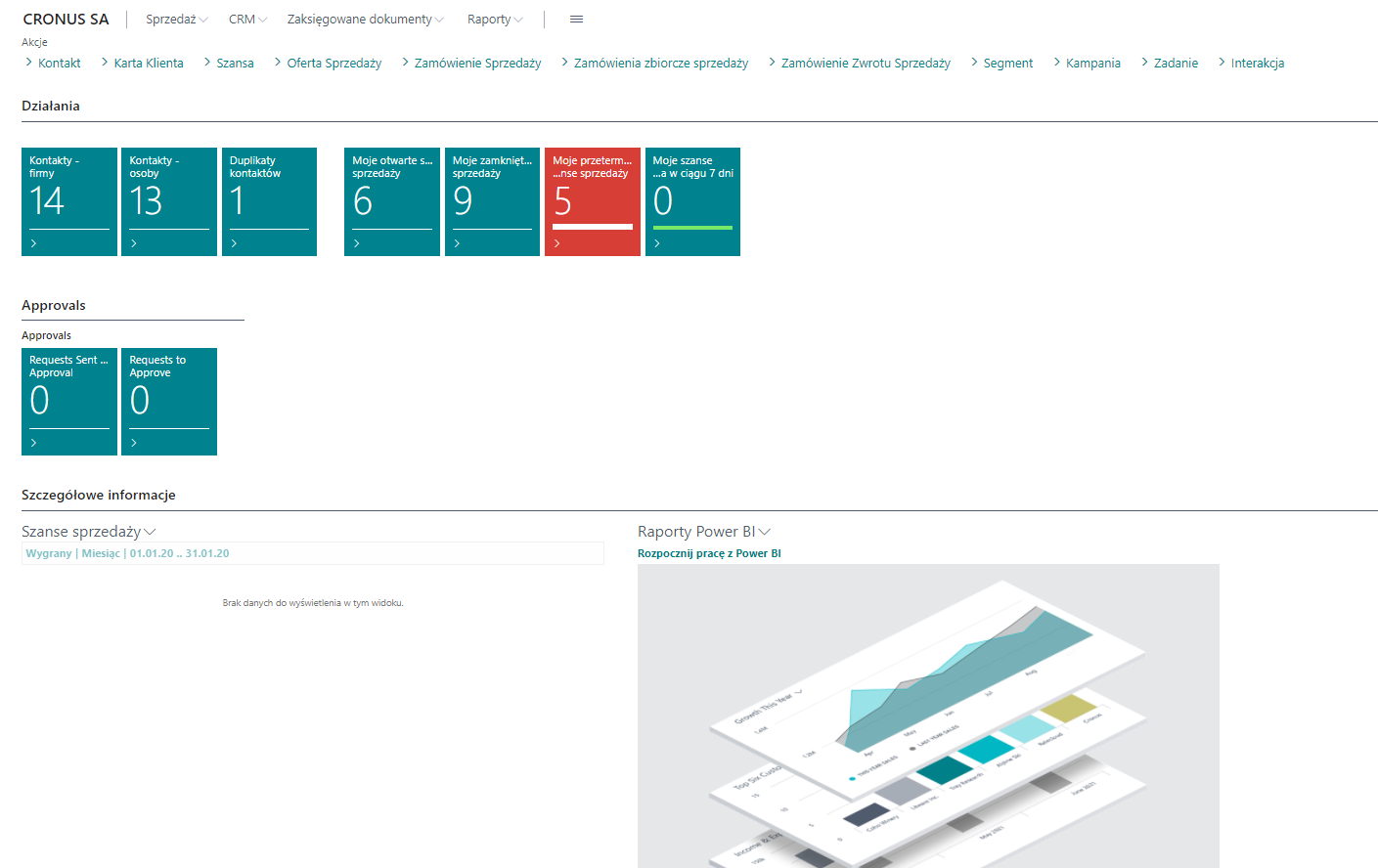The height and width of the screenshot is (868, 1378).
Task: Expand the Zaksięgowane dokumenty menu
Action: coord(365,20)
